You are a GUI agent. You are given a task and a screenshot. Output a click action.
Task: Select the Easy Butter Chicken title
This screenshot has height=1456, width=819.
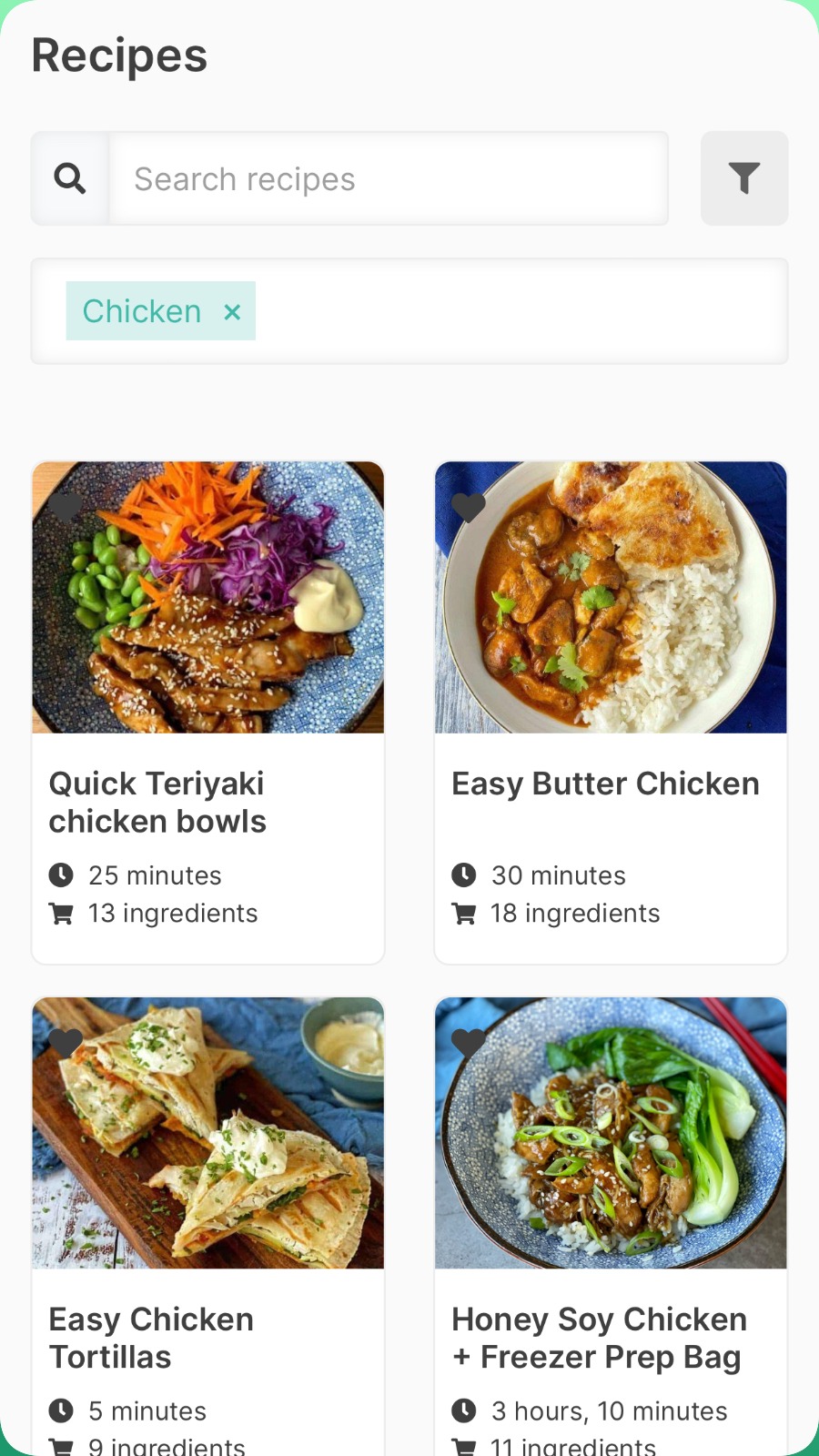coord(605,784)
